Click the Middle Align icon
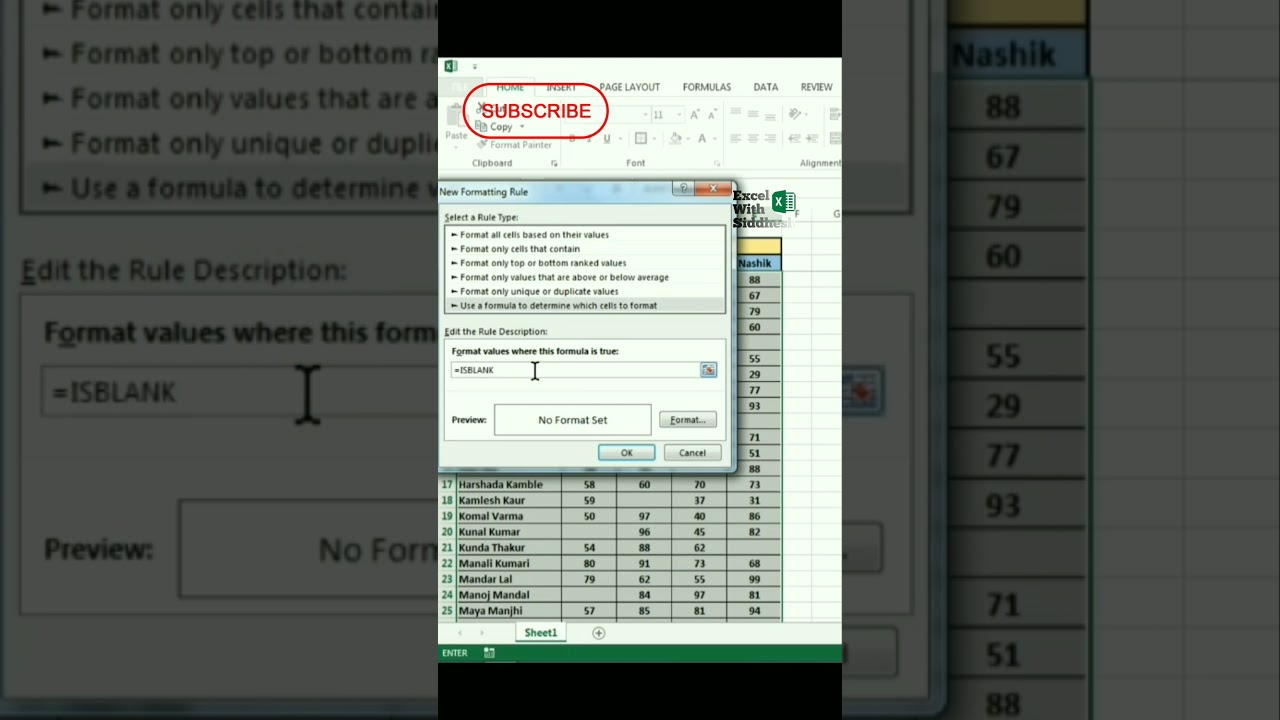The height and width of the screenshot is (720, 1280). point(753,114)
